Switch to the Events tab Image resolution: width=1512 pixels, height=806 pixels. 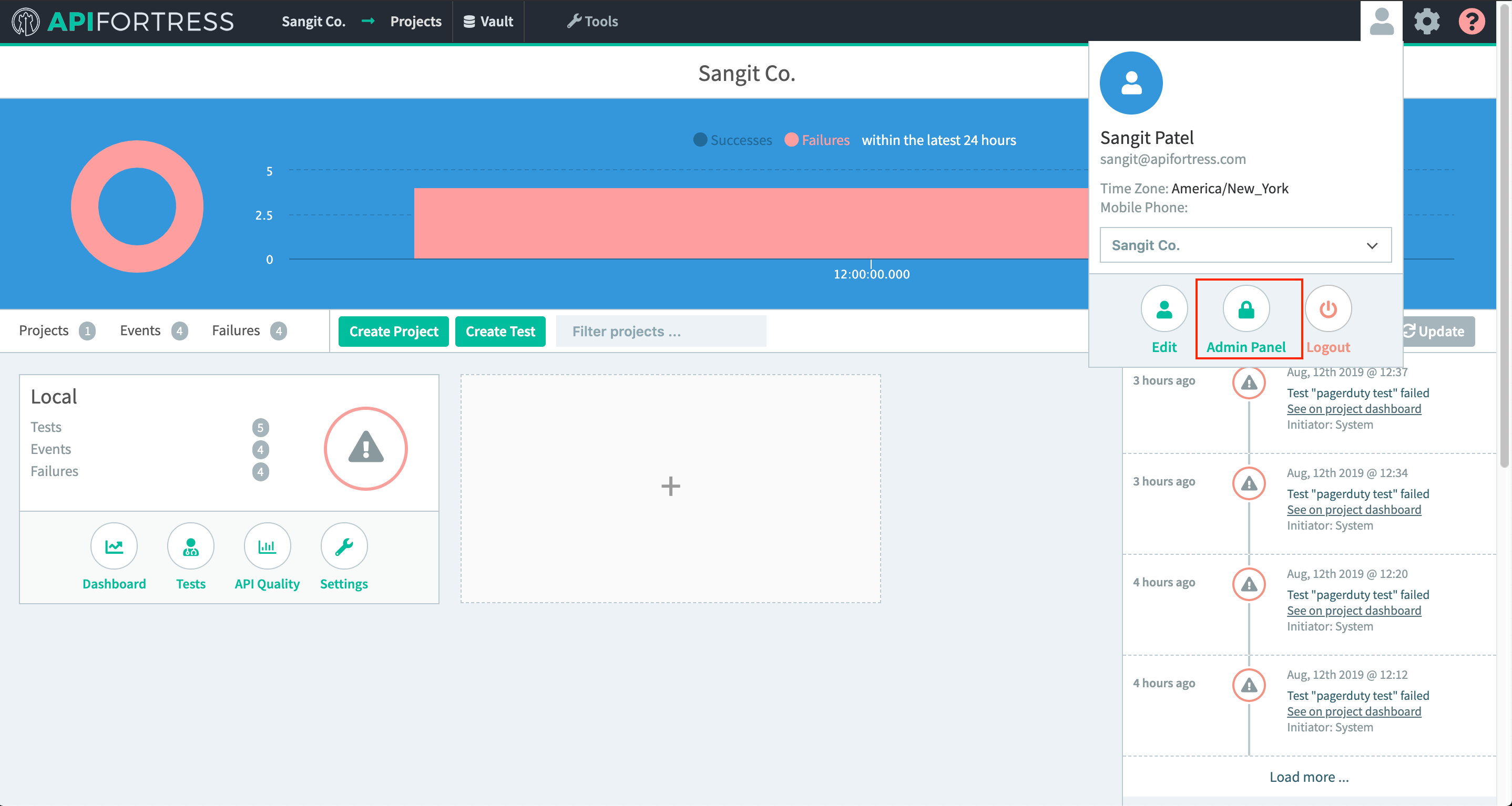(140, 330)
